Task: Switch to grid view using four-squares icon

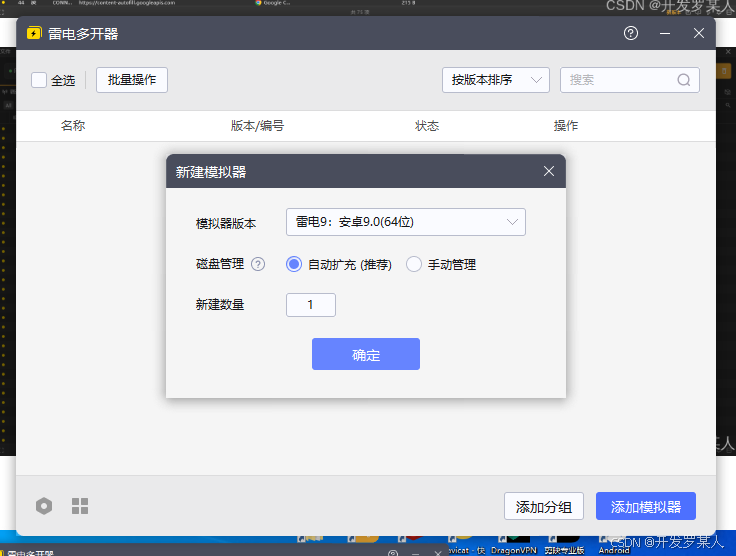Action: coord(80,506)
